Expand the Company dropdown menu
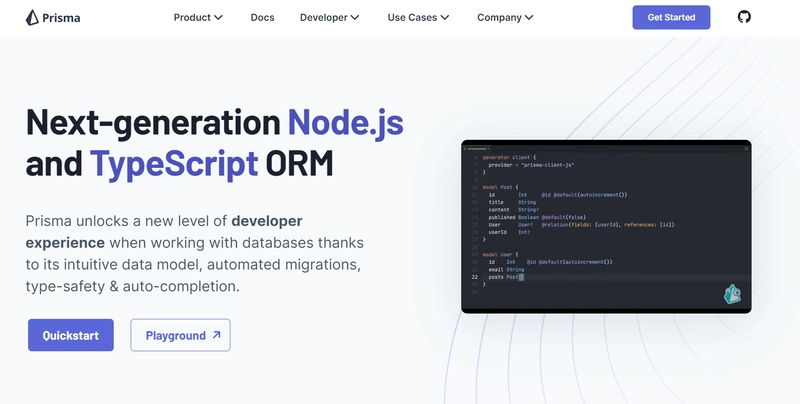The image size is (800, 404). [505, 17]
